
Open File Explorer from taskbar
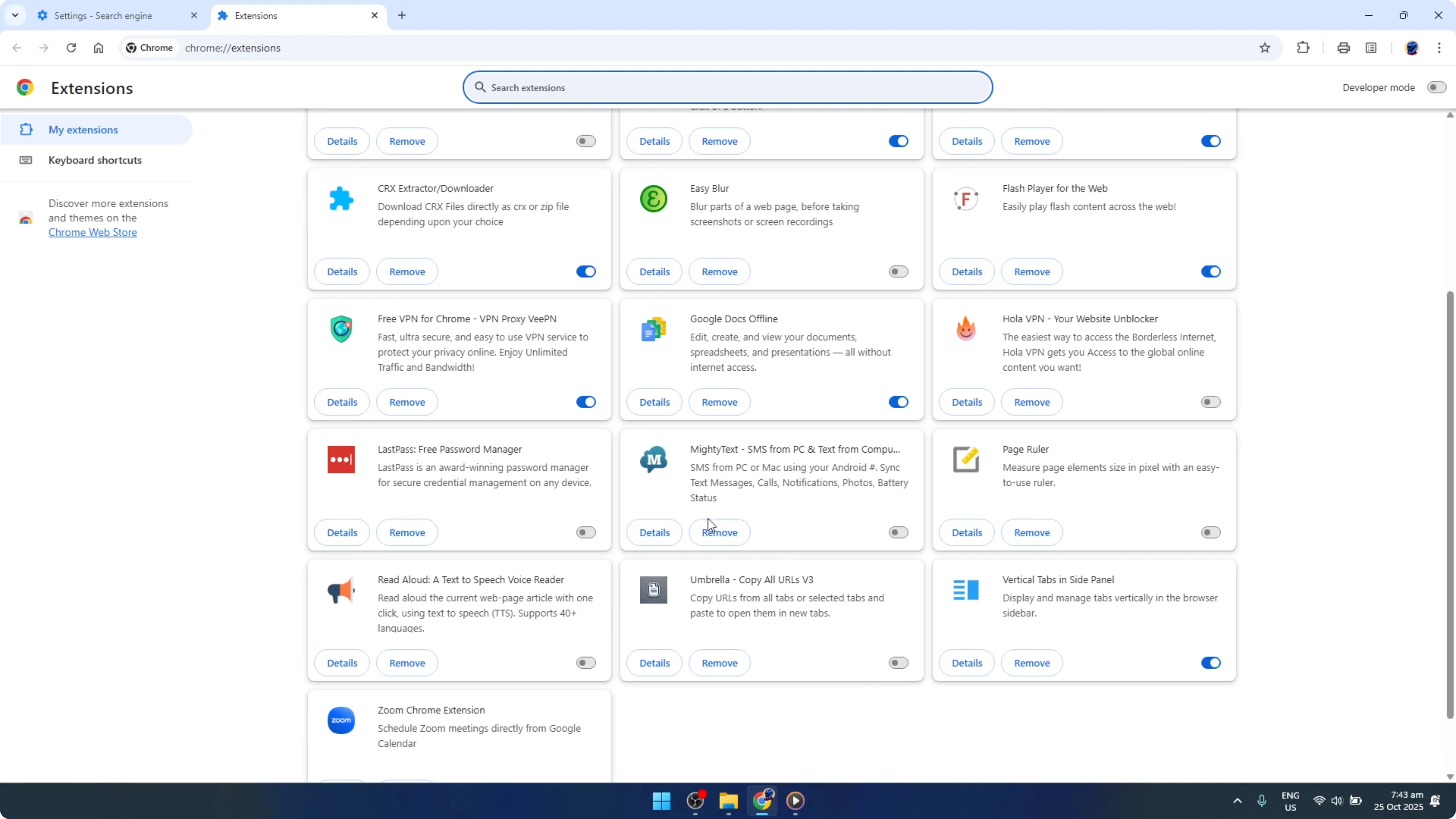[728, 801]
